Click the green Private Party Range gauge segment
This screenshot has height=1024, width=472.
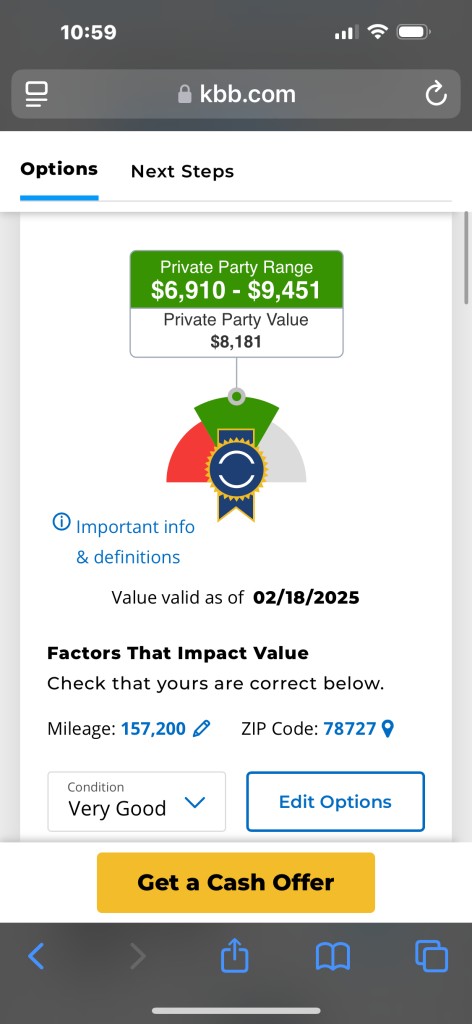coord(236,413)
